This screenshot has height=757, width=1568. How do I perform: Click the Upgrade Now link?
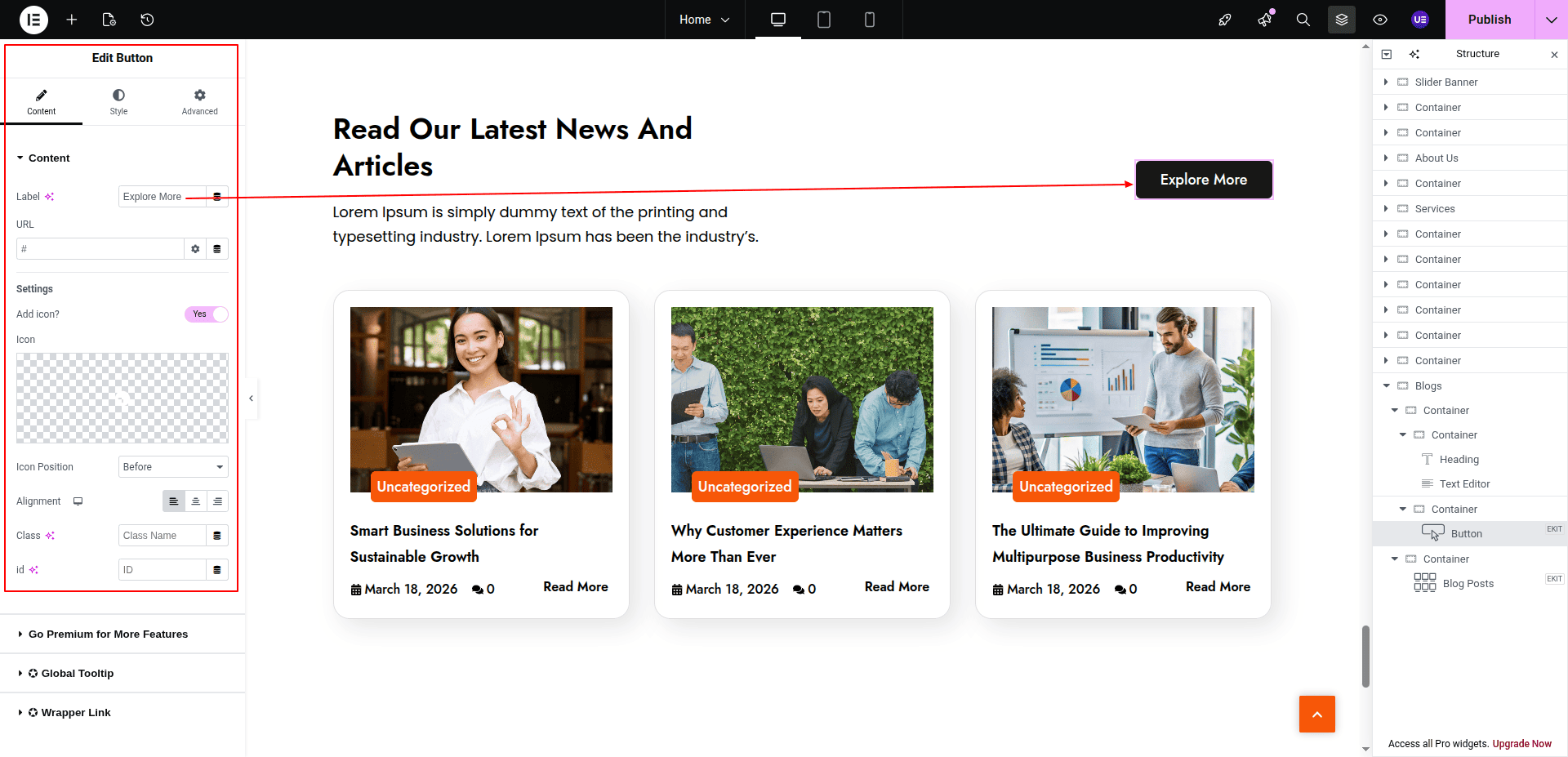(x=1522, y=744)
